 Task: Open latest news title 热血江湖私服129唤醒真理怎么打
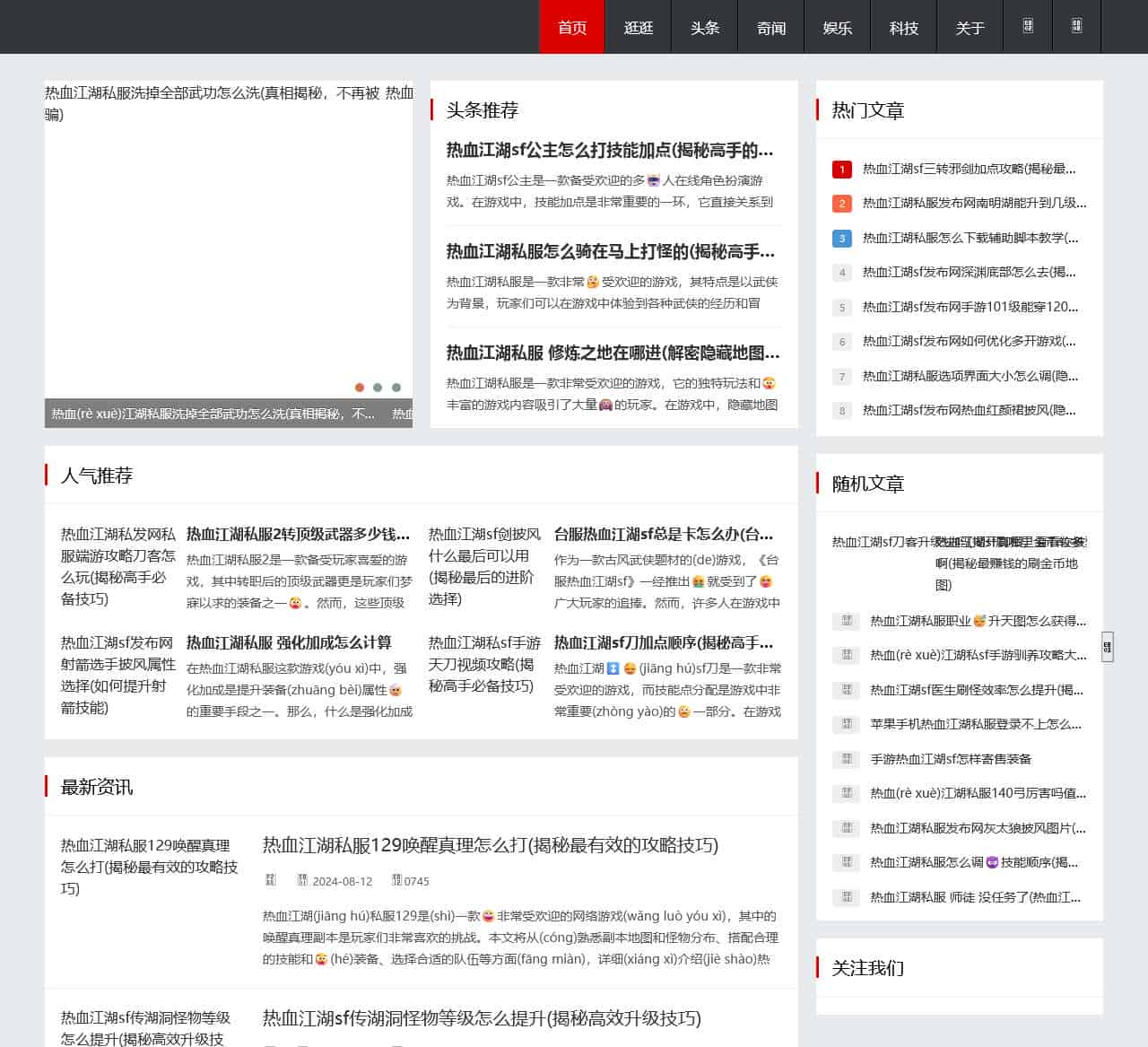(491, 845)
